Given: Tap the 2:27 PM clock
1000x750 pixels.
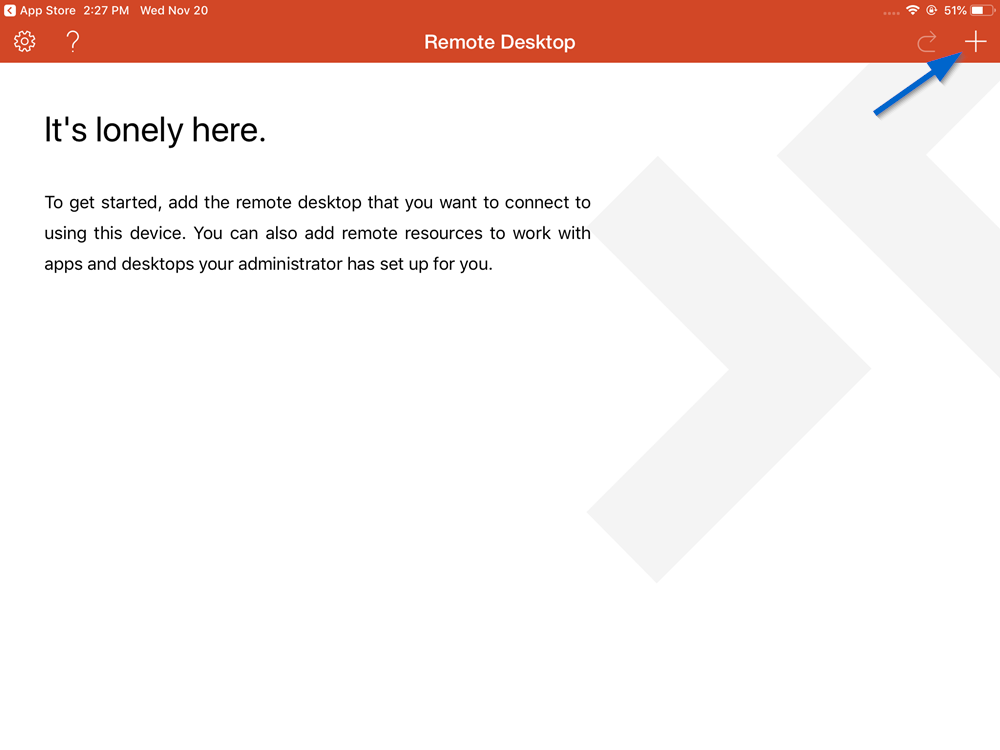Looking at the screenshot, I should [x=106, y=10].
